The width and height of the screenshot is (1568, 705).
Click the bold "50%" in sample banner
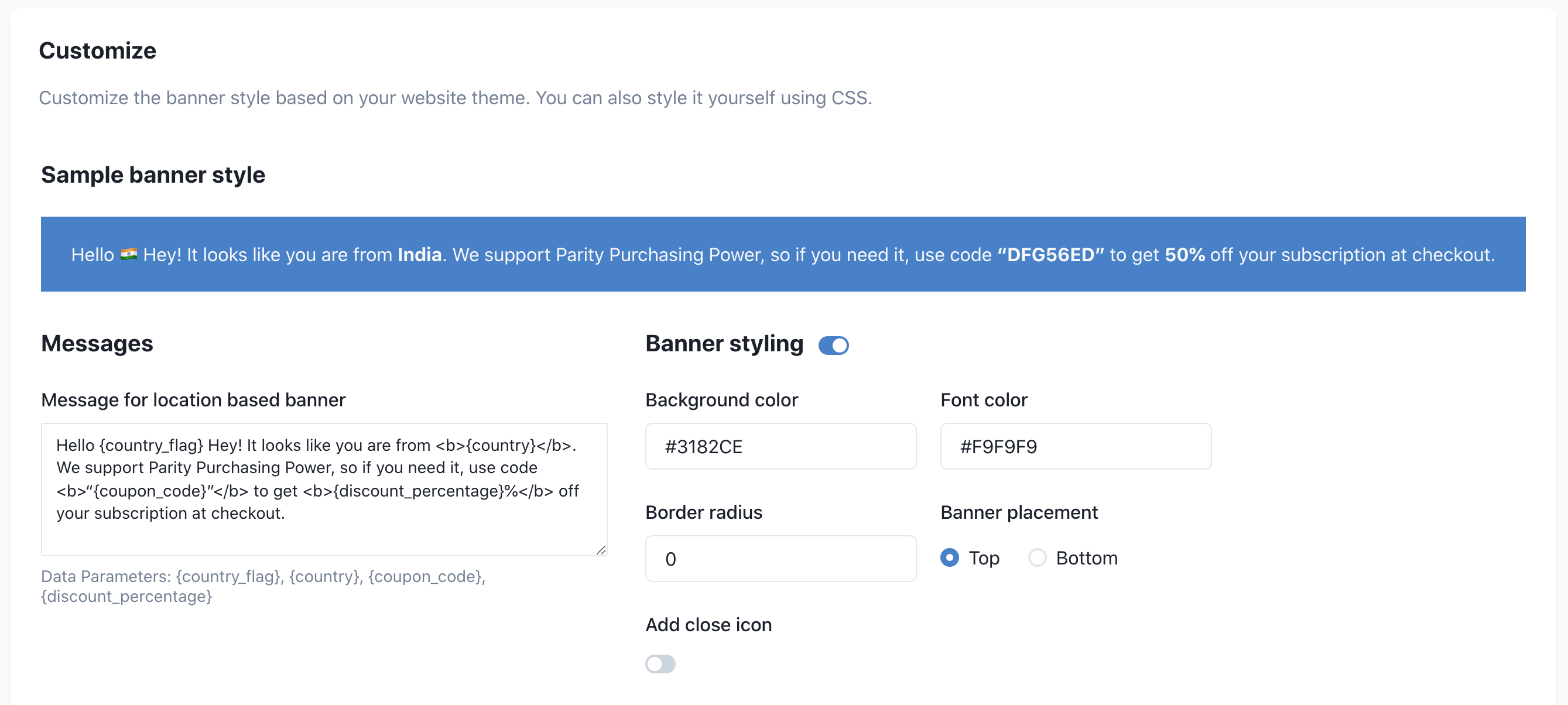[x=1184, y=255]
